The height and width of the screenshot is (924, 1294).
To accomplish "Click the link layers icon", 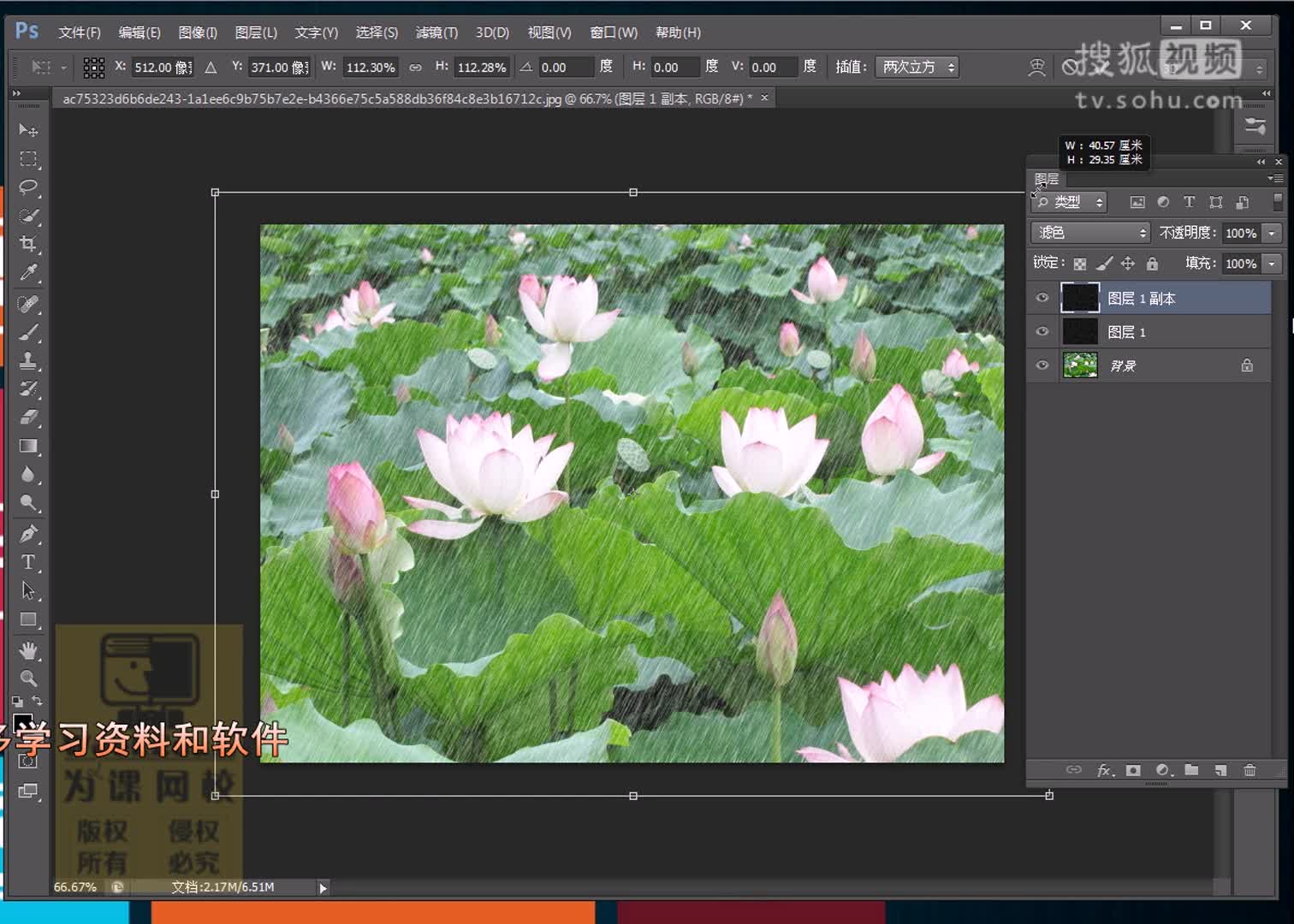I will [1073, 770].
